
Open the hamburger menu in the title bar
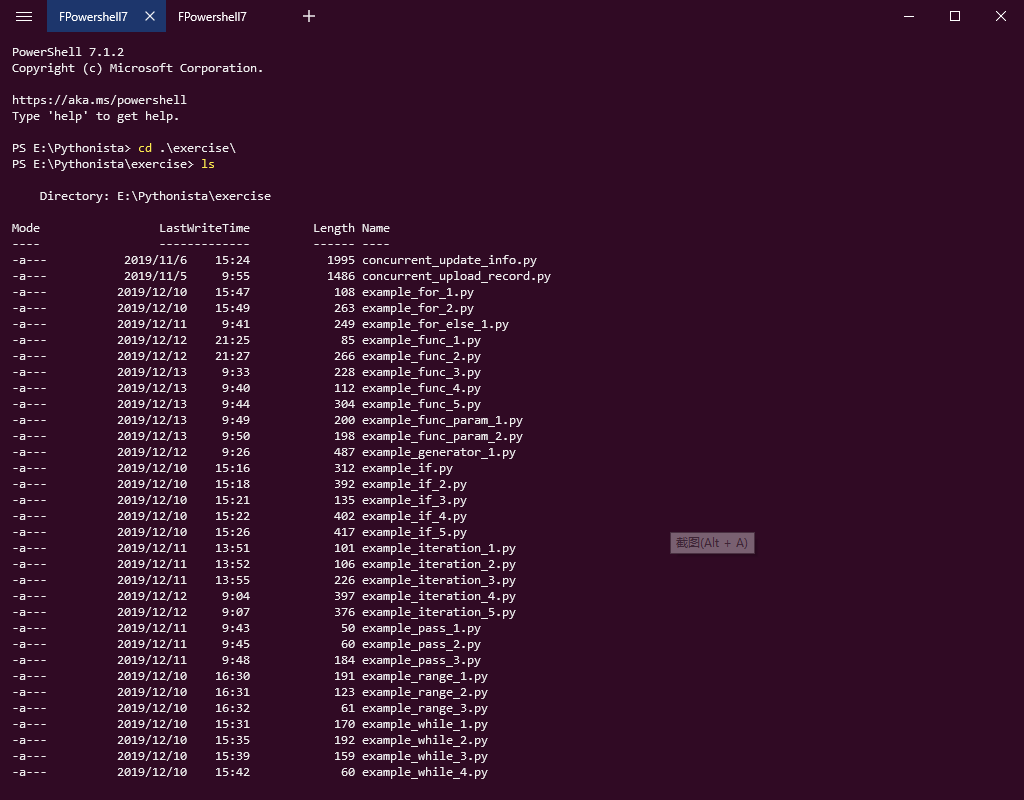coord(24,16)
